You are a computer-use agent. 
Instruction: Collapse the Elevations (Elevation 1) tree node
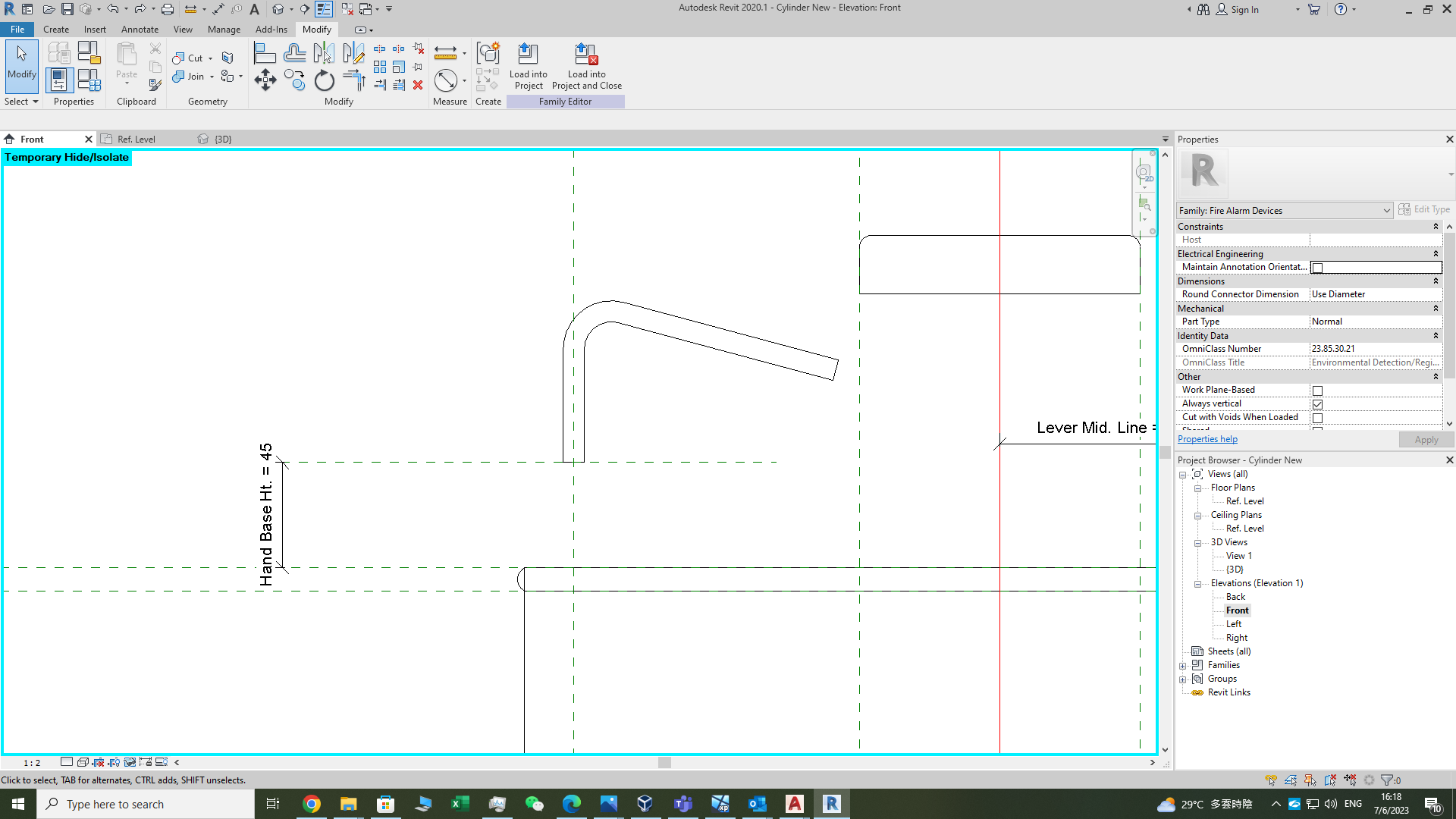pyautogui.click(x=1199, y=584)
